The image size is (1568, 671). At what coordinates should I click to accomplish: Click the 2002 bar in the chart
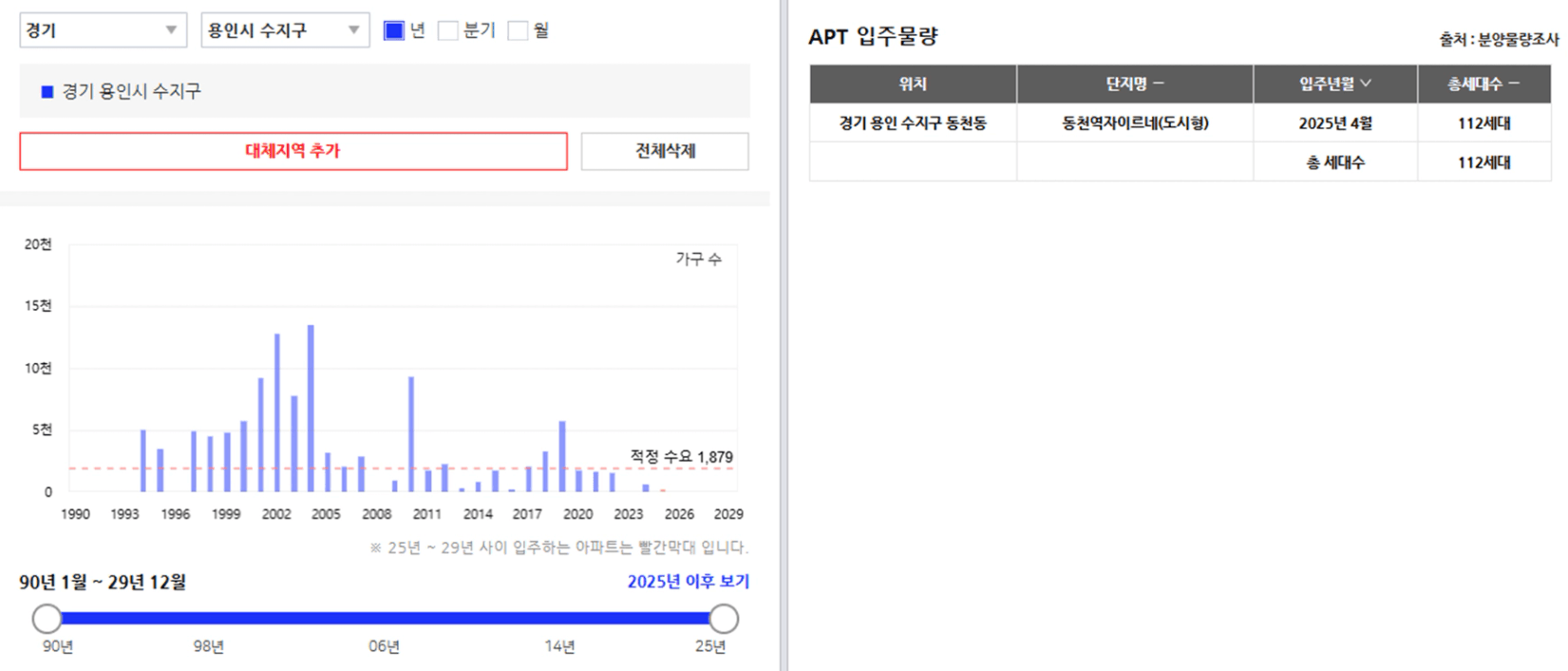277,412
